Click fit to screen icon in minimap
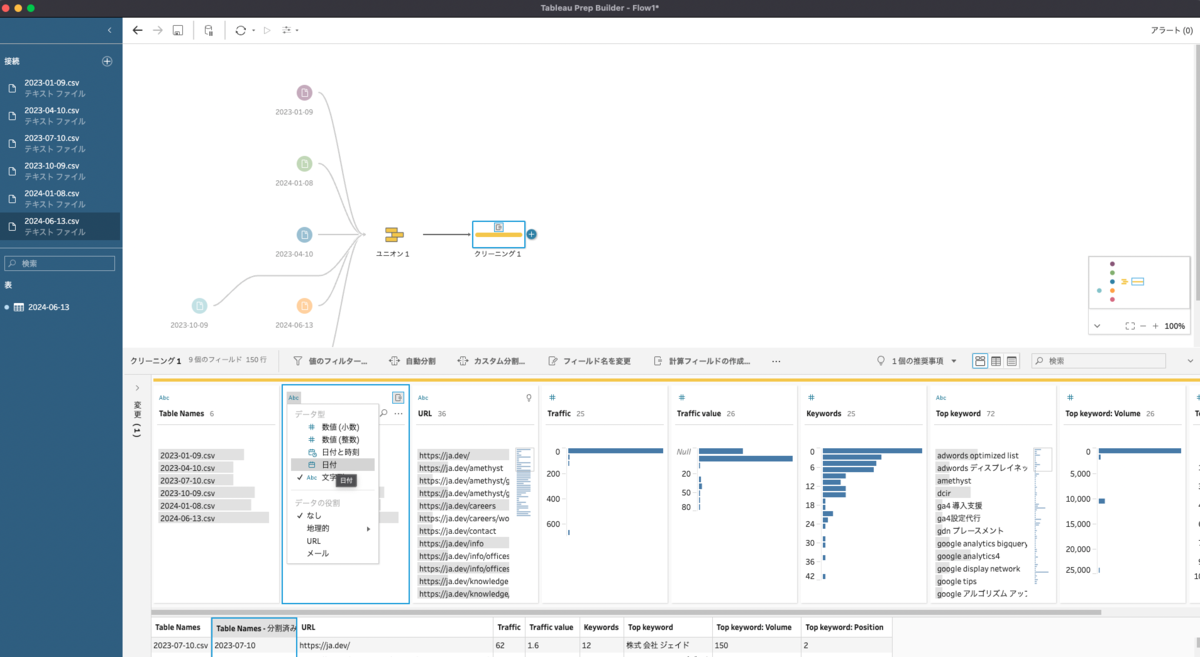 click(x=1129, y=326)
